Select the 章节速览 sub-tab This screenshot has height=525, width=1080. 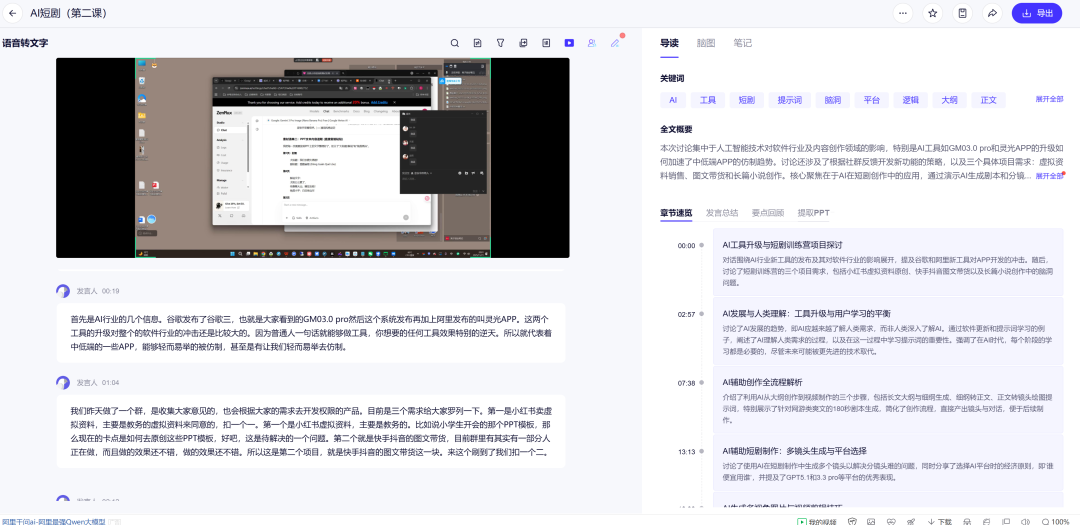pos(676,213)
